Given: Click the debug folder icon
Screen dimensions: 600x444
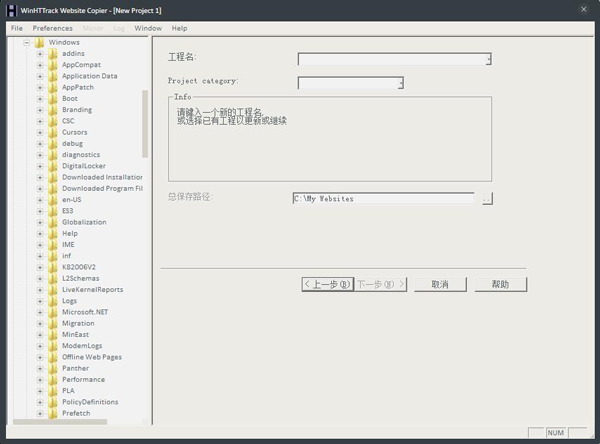Looking at the screenshot, I should tap(53, 144).
